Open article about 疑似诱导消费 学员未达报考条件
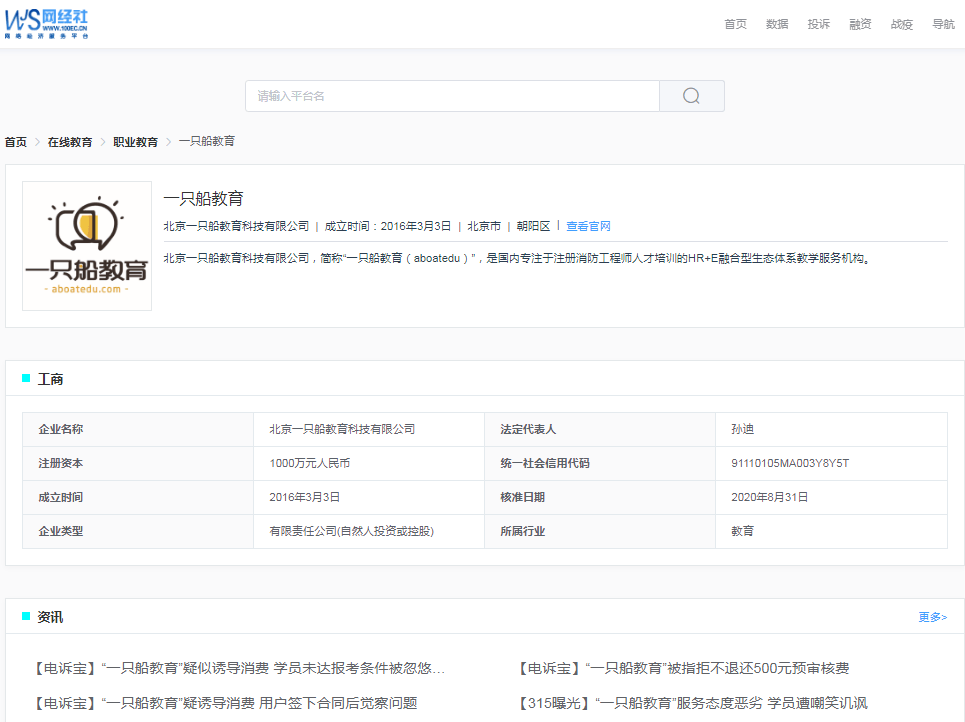Image resolution: width=965 pixels, height=722 pixels. [238, 668]
